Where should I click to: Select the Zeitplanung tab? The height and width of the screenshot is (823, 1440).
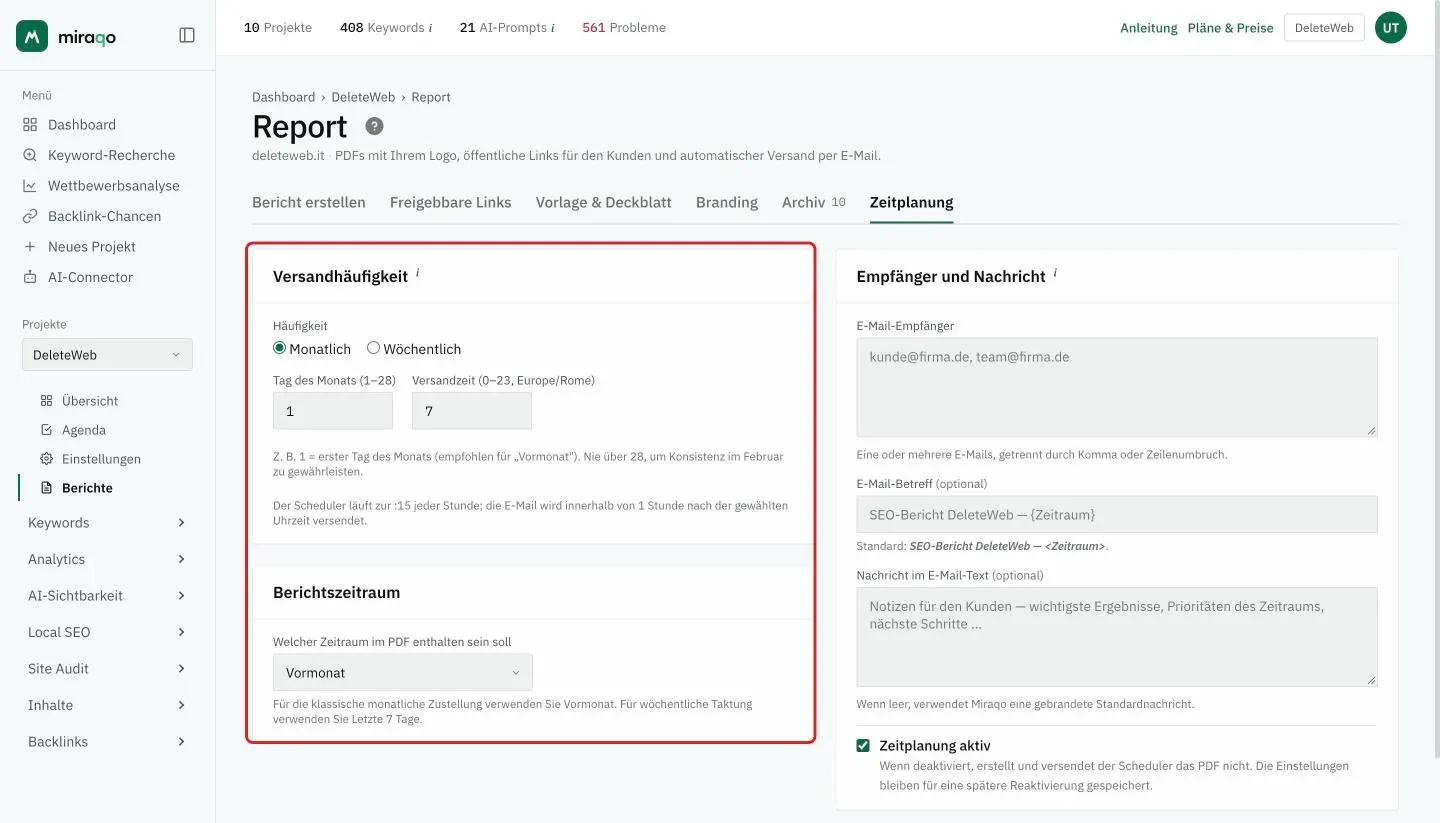pyautogui.click(x=912, y=202)
